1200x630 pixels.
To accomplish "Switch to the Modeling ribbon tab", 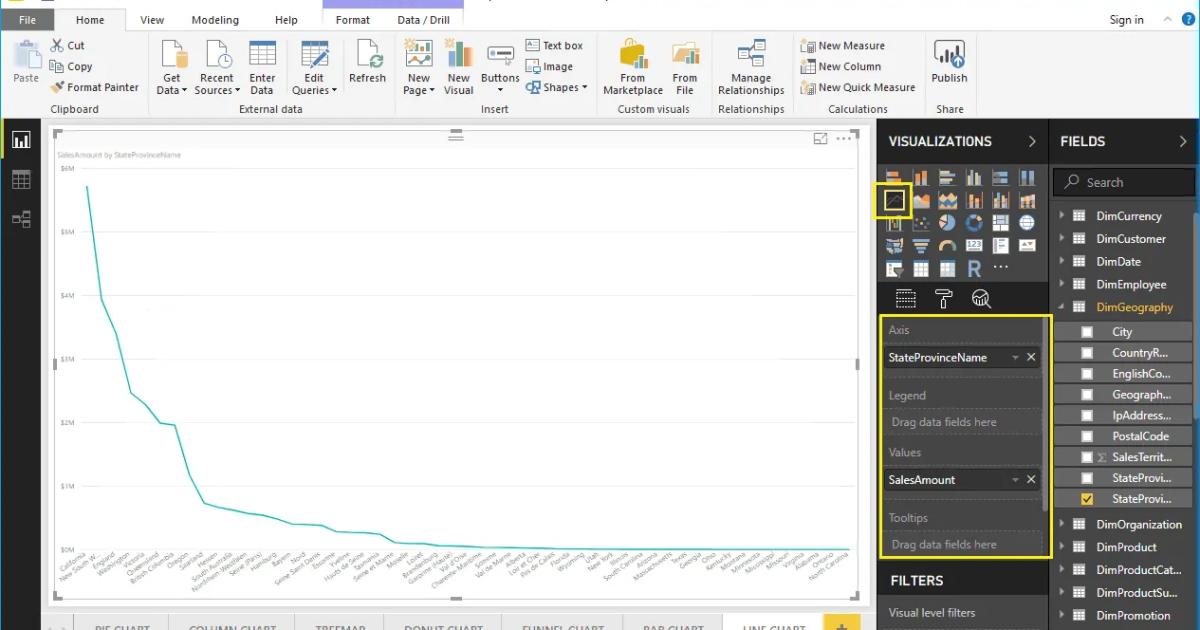I will click(215, 19).
